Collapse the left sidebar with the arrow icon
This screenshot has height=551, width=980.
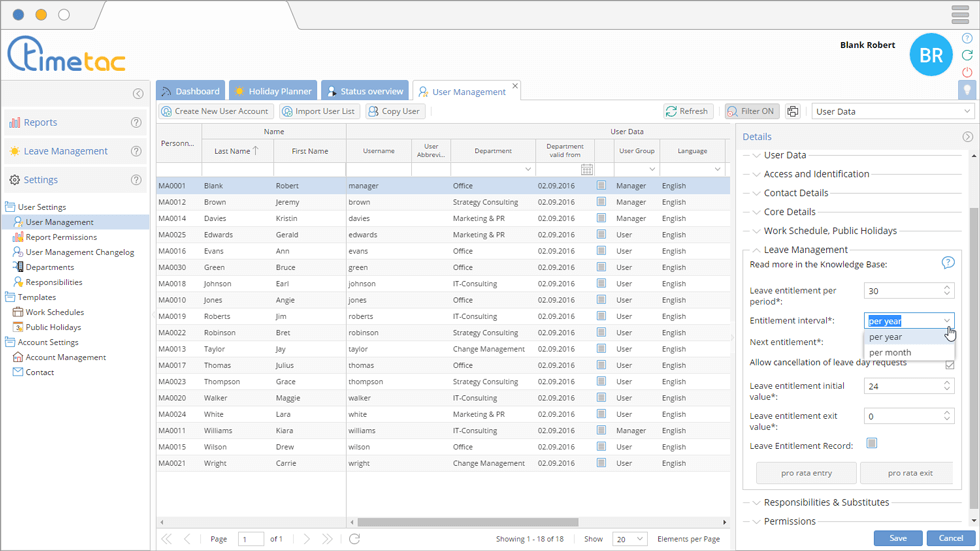[138, 94]
